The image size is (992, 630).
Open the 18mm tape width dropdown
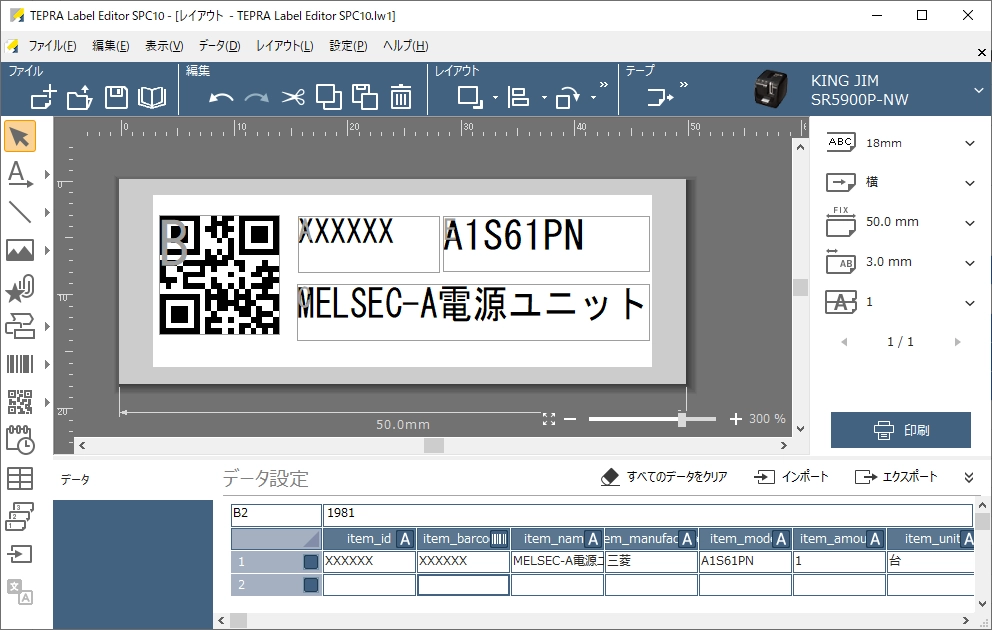[x=967, y=142]
